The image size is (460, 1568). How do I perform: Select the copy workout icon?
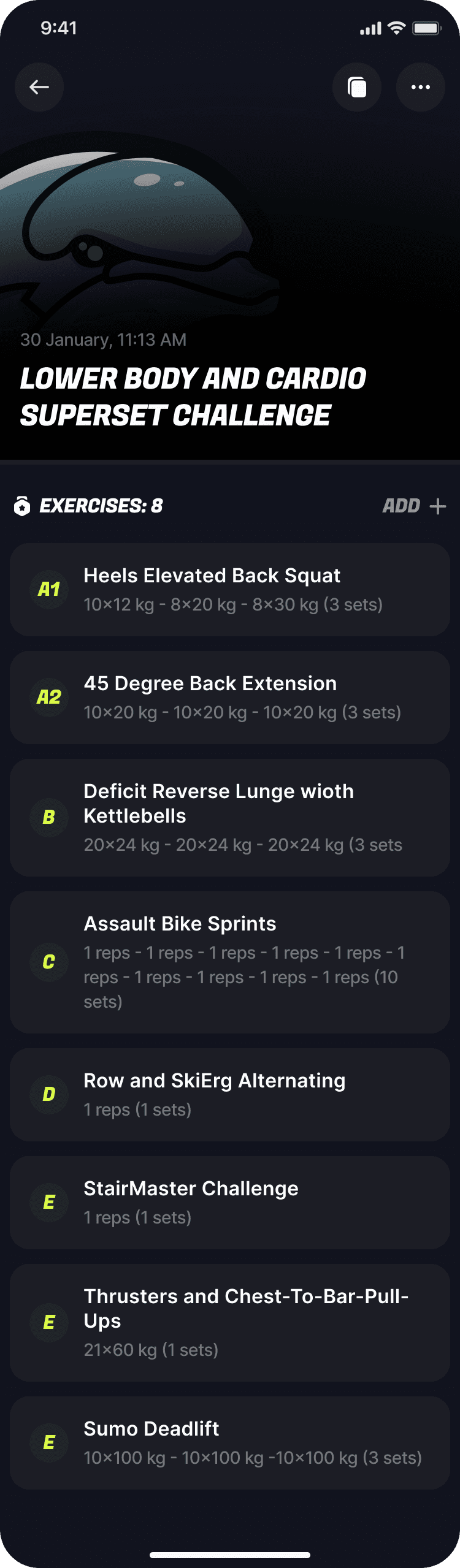357,86
